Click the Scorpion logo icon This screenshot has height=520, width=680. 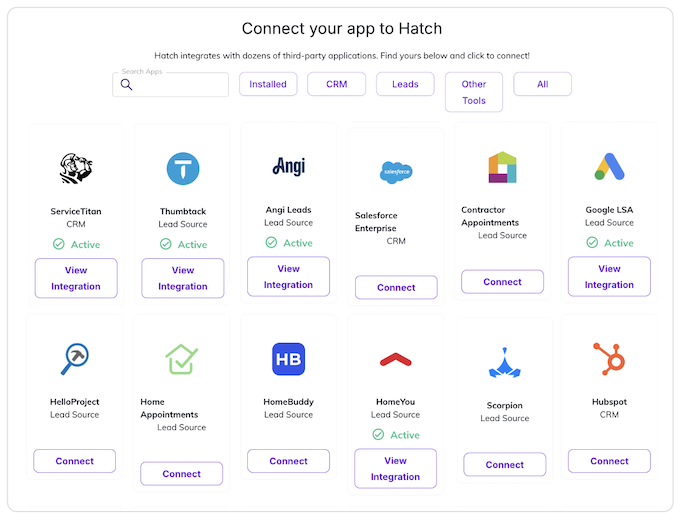[504, 363]
